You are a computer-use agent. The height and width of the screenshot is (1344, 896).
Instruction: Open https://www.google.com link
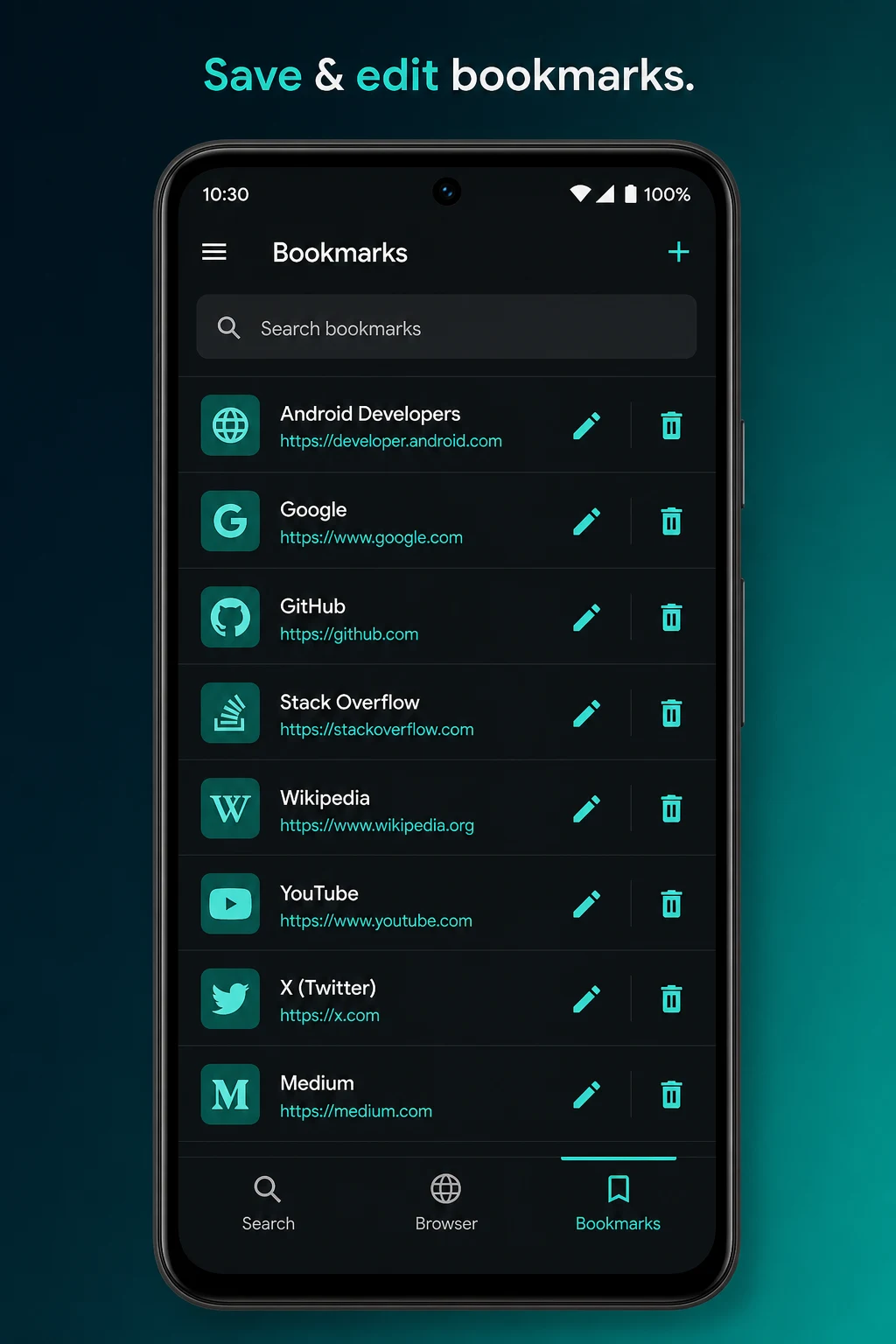click(x=371, y=537)
